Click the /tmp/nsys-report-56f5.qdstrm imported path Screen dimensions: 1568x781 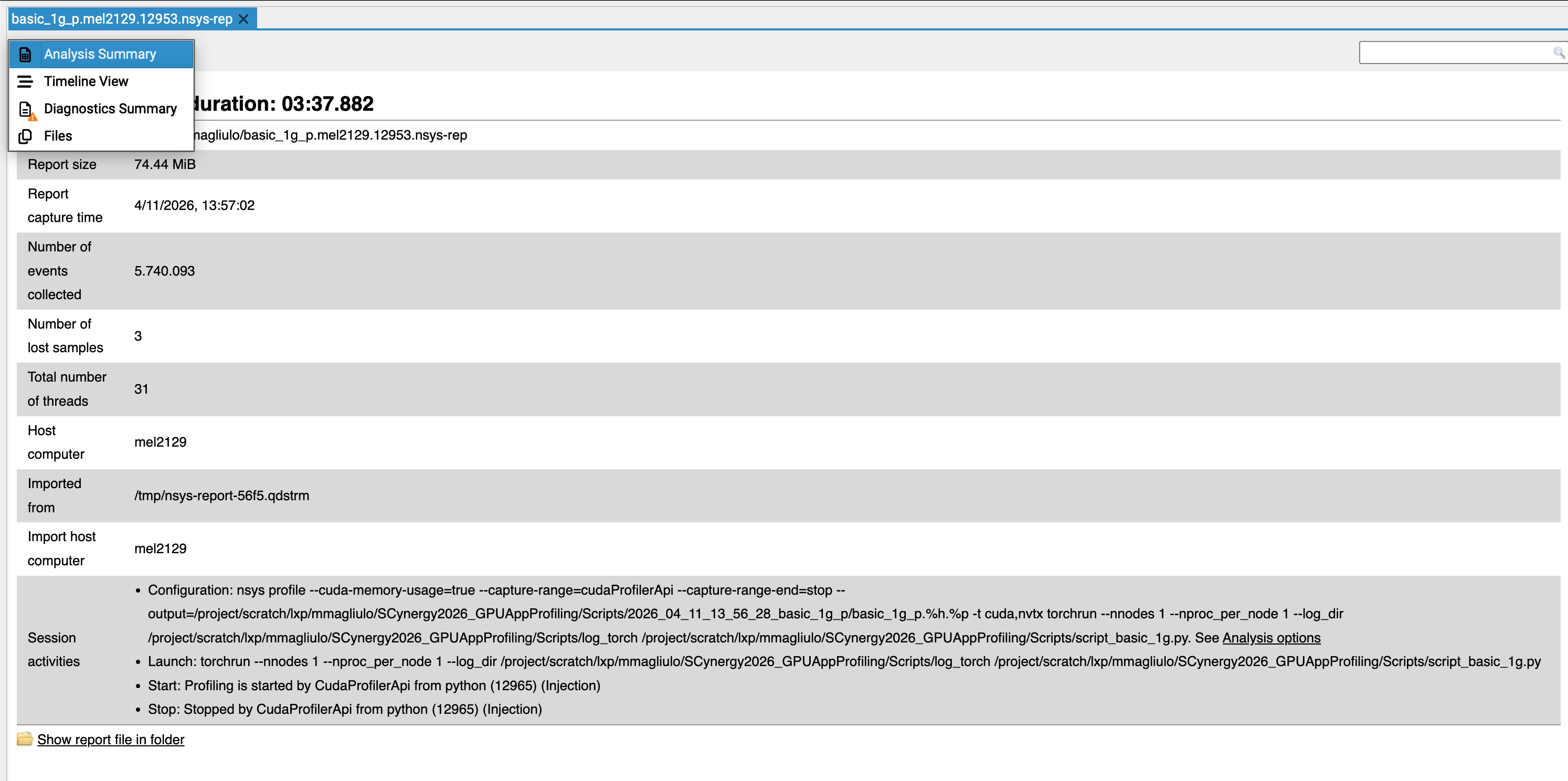221,495
